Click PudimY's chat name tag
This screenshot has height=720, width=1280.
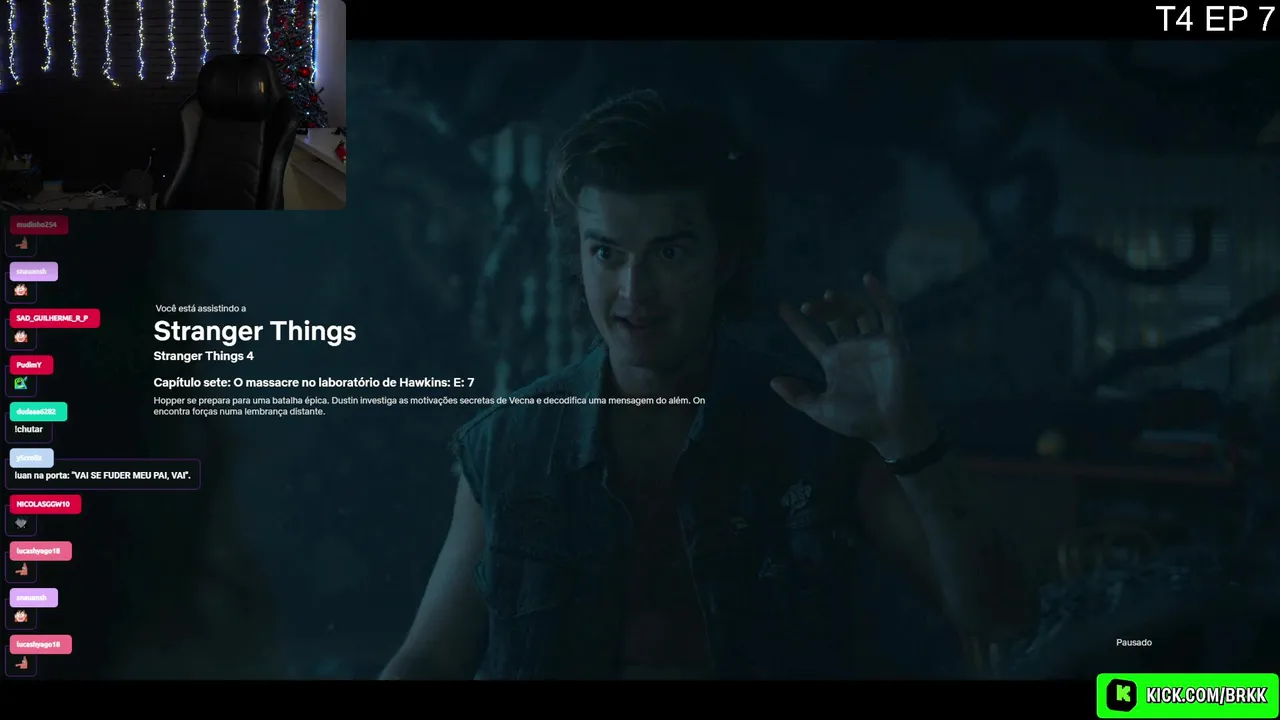(x=32, y=365)
